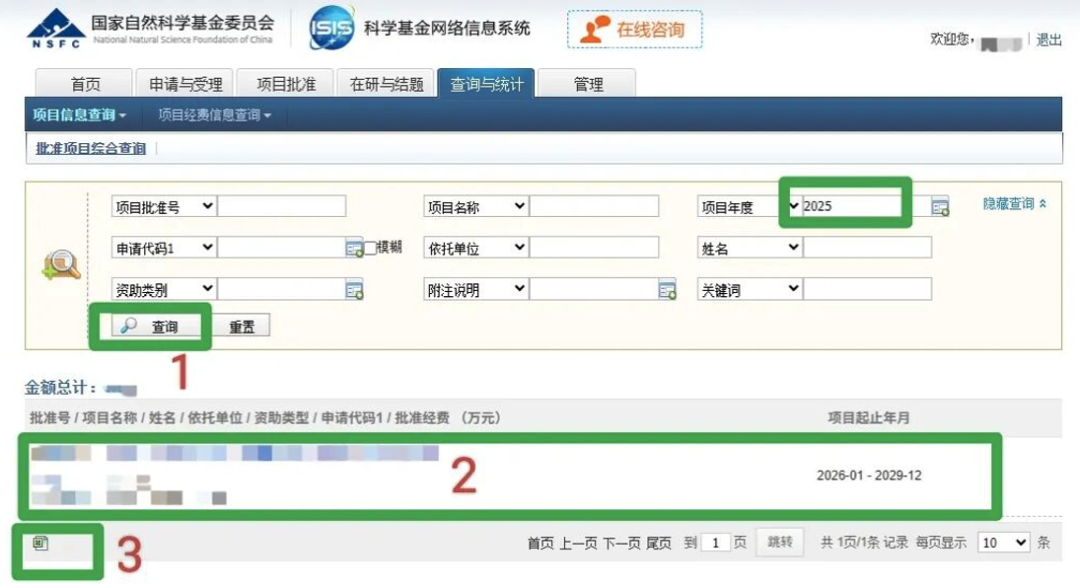Screen dimensions: 1080x588
Task: Open the 申请与受理 tab
Action: pyautogui.click(x=185, y=83)
